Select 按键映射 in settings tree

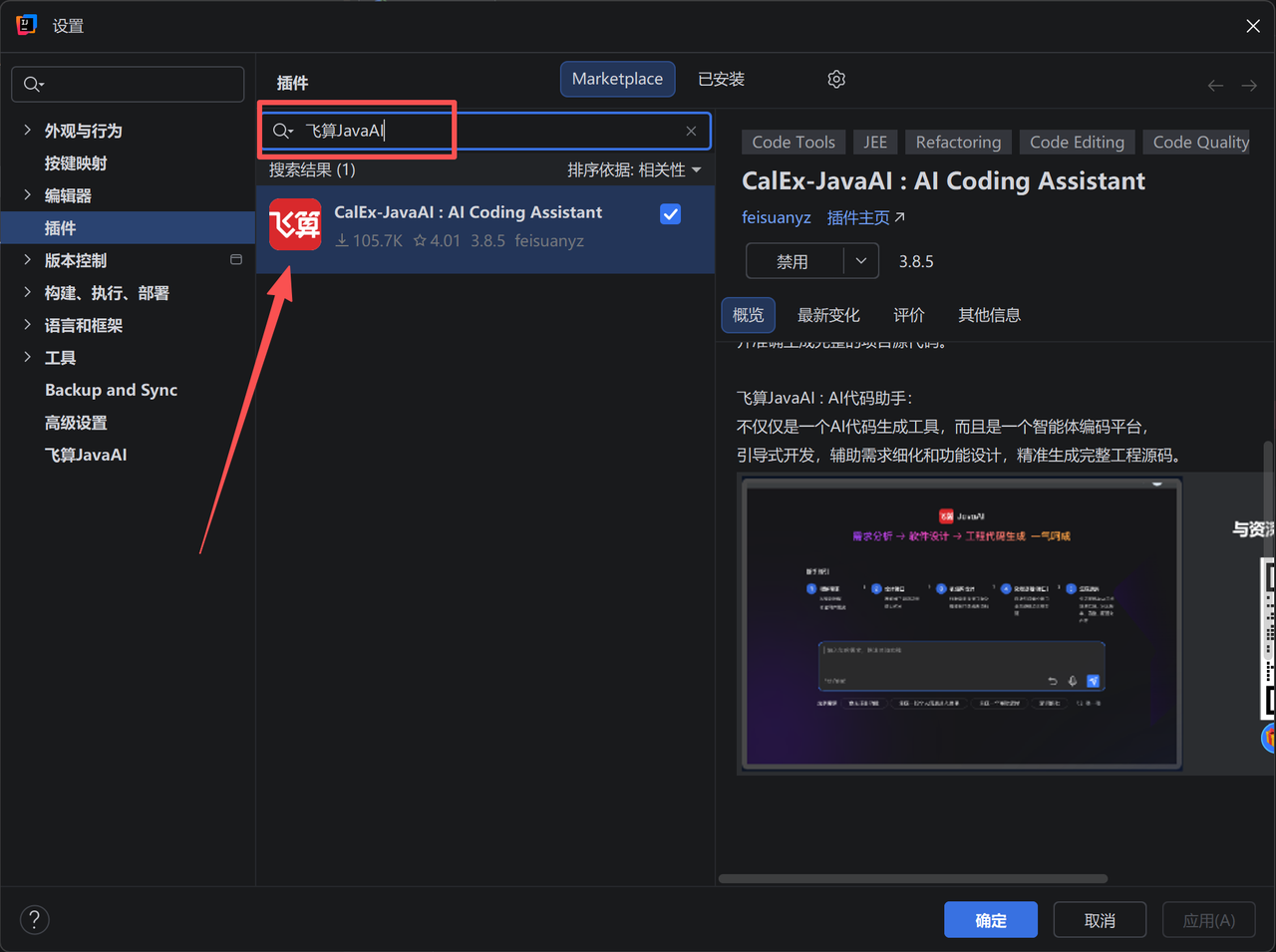(x=76, y=163)
